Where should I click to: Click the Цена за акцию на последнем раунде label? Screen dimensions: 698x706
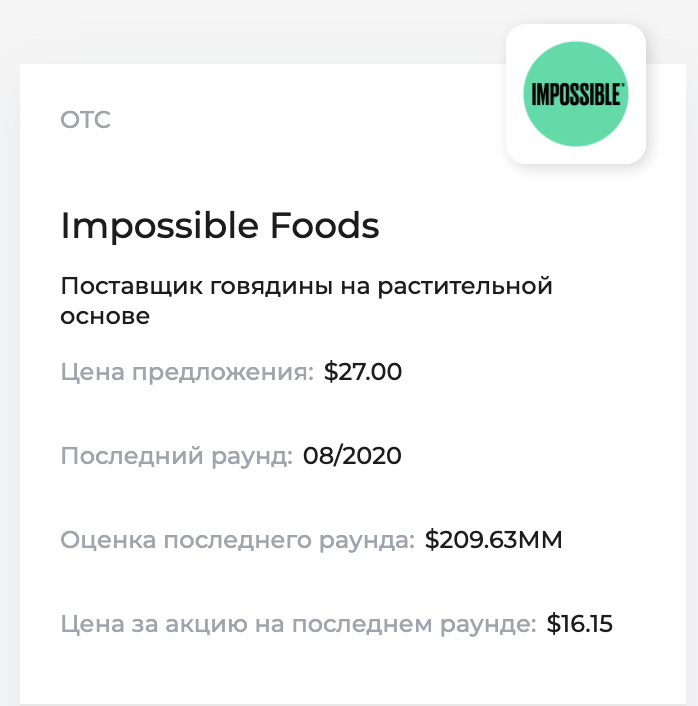[x=298, y=625]
